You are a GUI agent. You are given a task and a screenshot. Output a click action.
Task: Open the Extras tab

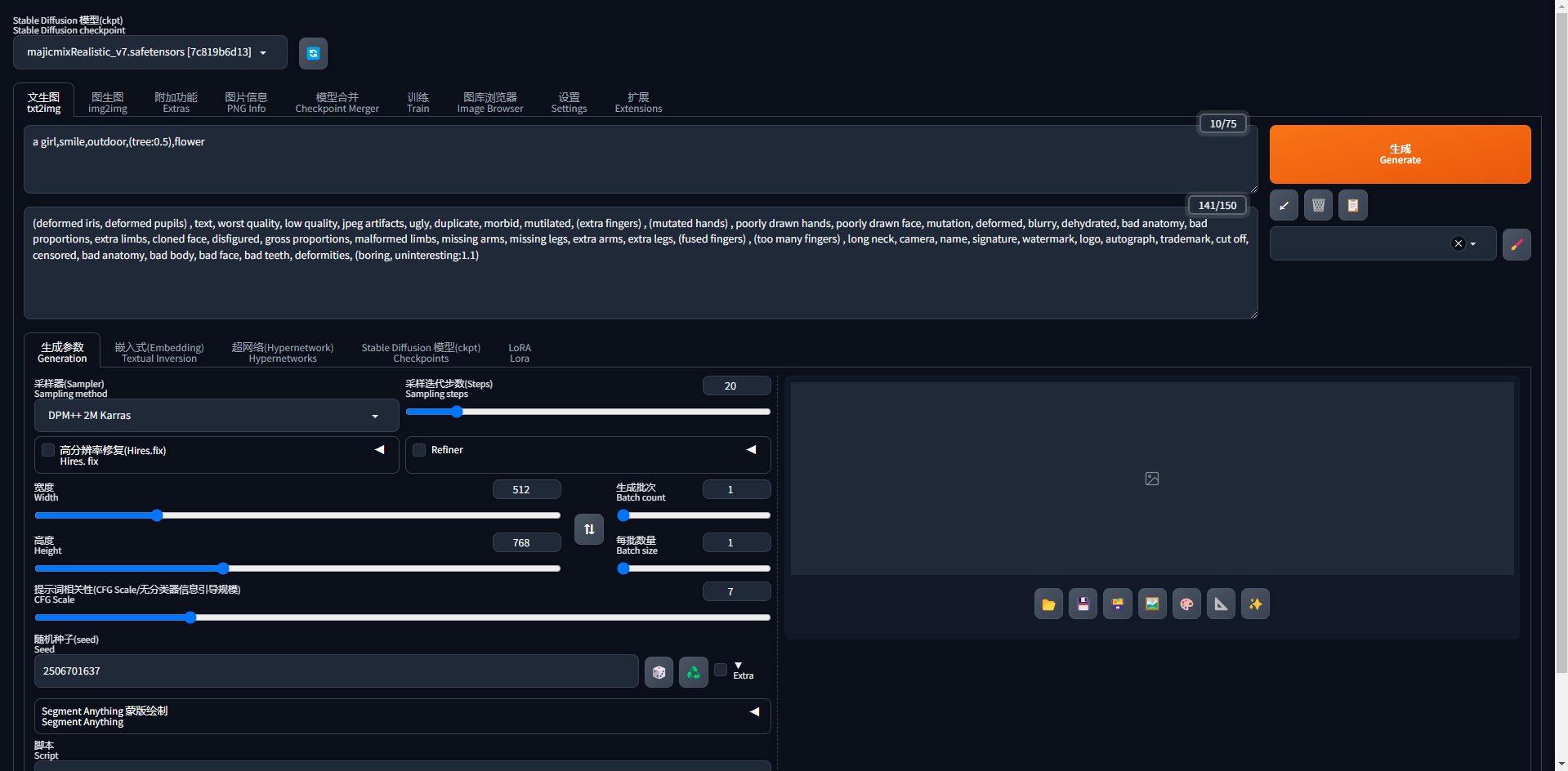176,103
